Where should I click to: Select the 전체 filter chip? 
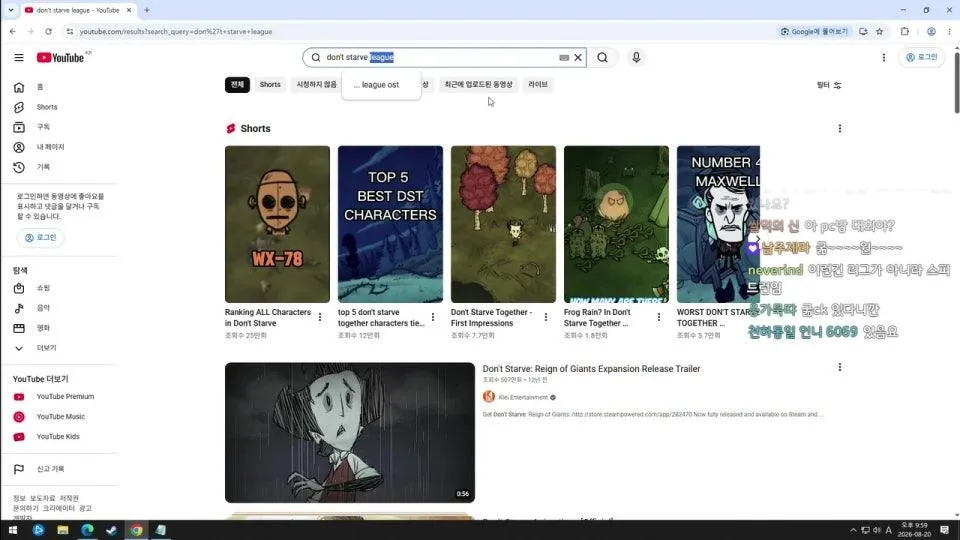(237, 84)
